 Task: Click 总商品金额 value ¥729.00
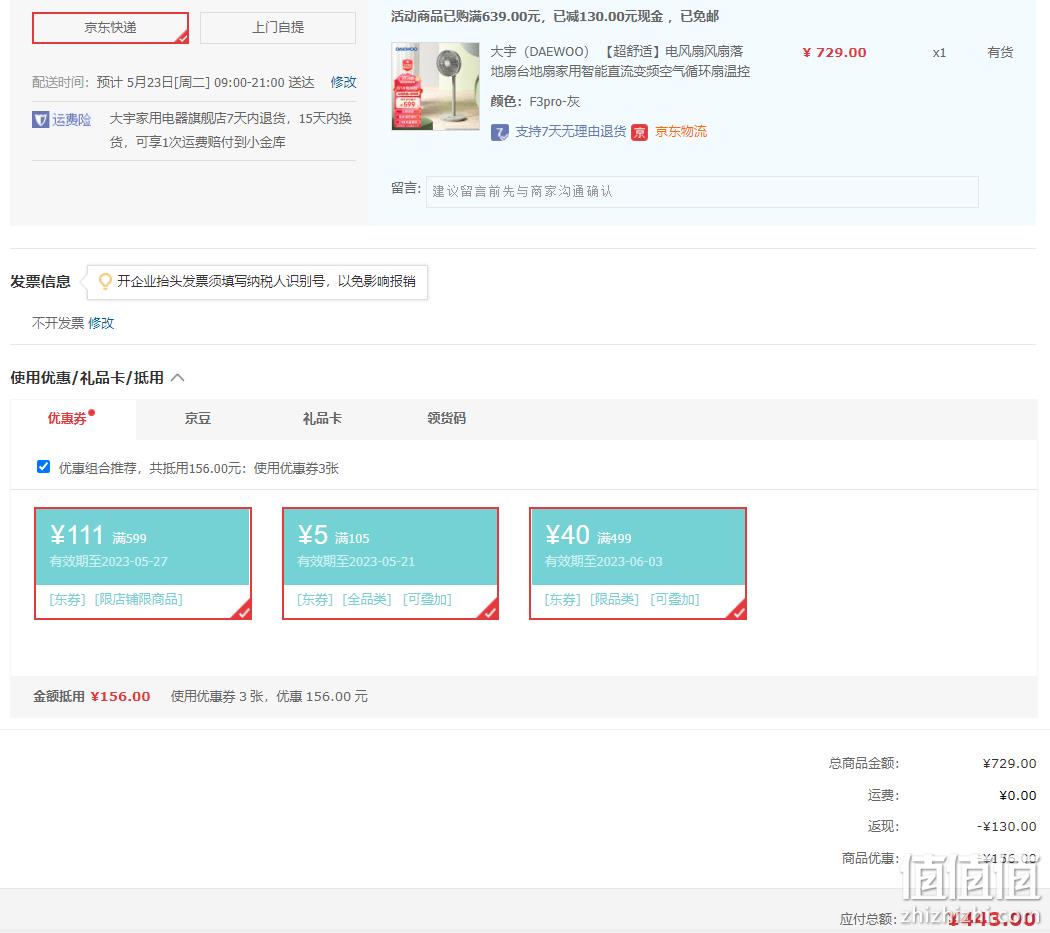click(1009, 764)
